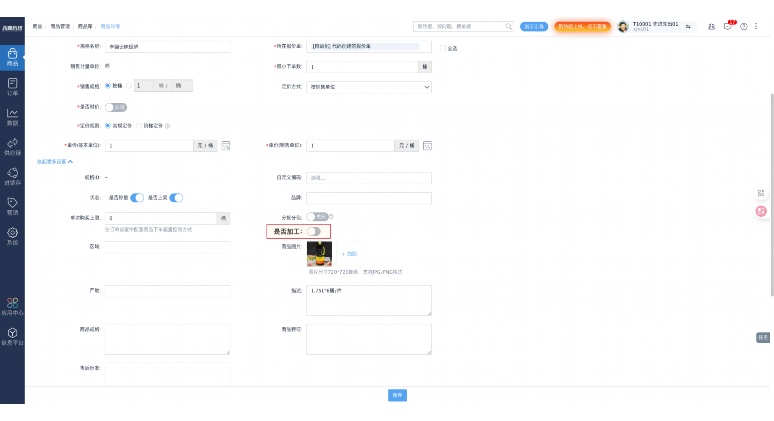Click the user avatar picture in header
This screenshot has width=774, height=421.
pos(623,27)
